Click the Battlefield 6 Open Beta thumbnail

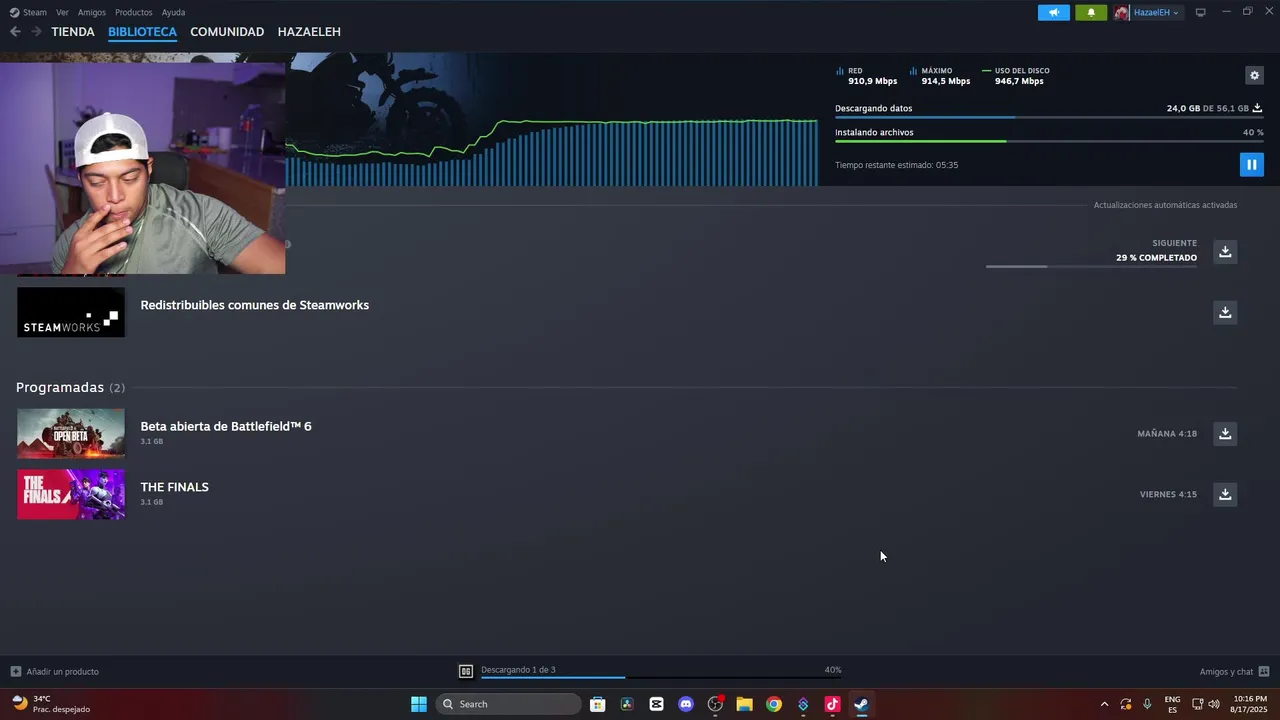coord(71,433)
